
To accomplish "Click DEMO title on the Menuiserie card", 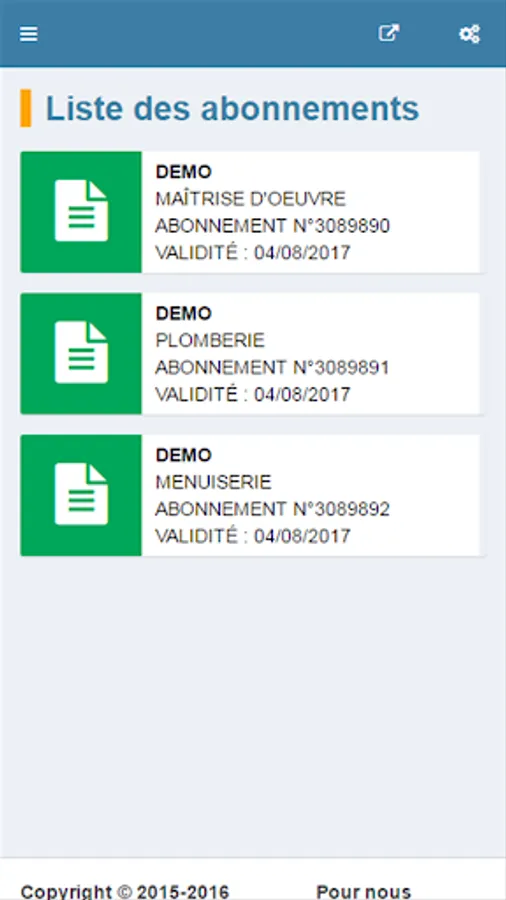I will tap(184, 455).
